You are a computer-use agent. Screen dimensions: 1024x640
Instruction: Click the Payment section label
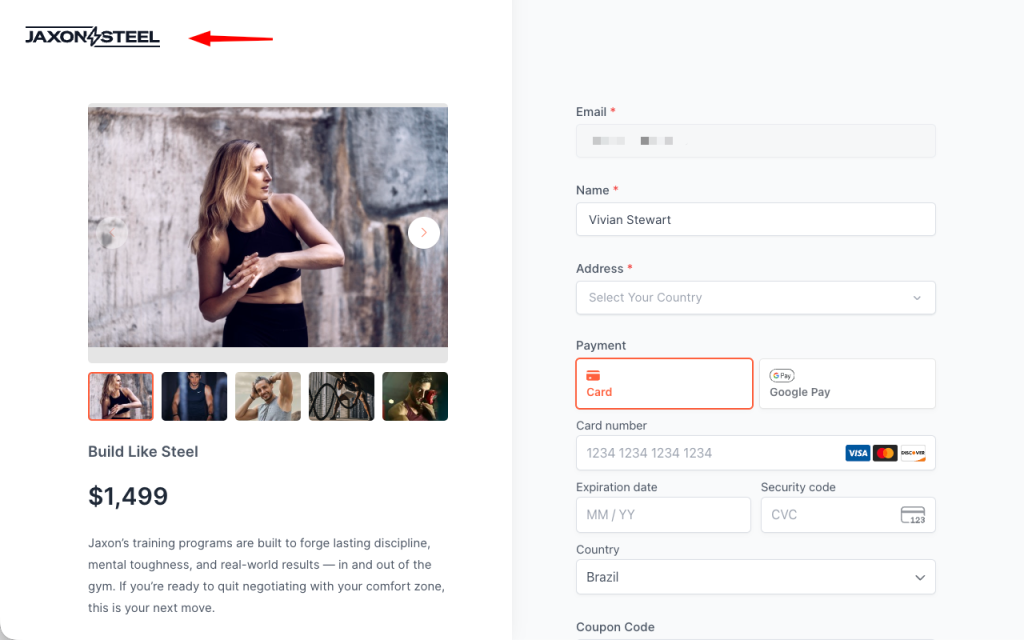[x=601, y=345]
